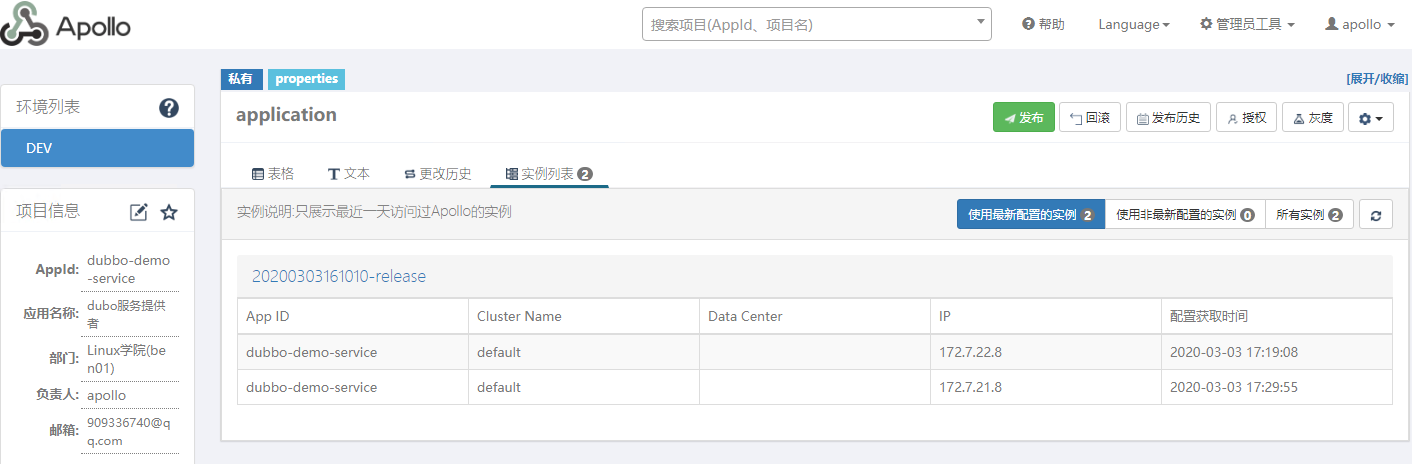Expand the Language dropdown

coord(1133,25)
